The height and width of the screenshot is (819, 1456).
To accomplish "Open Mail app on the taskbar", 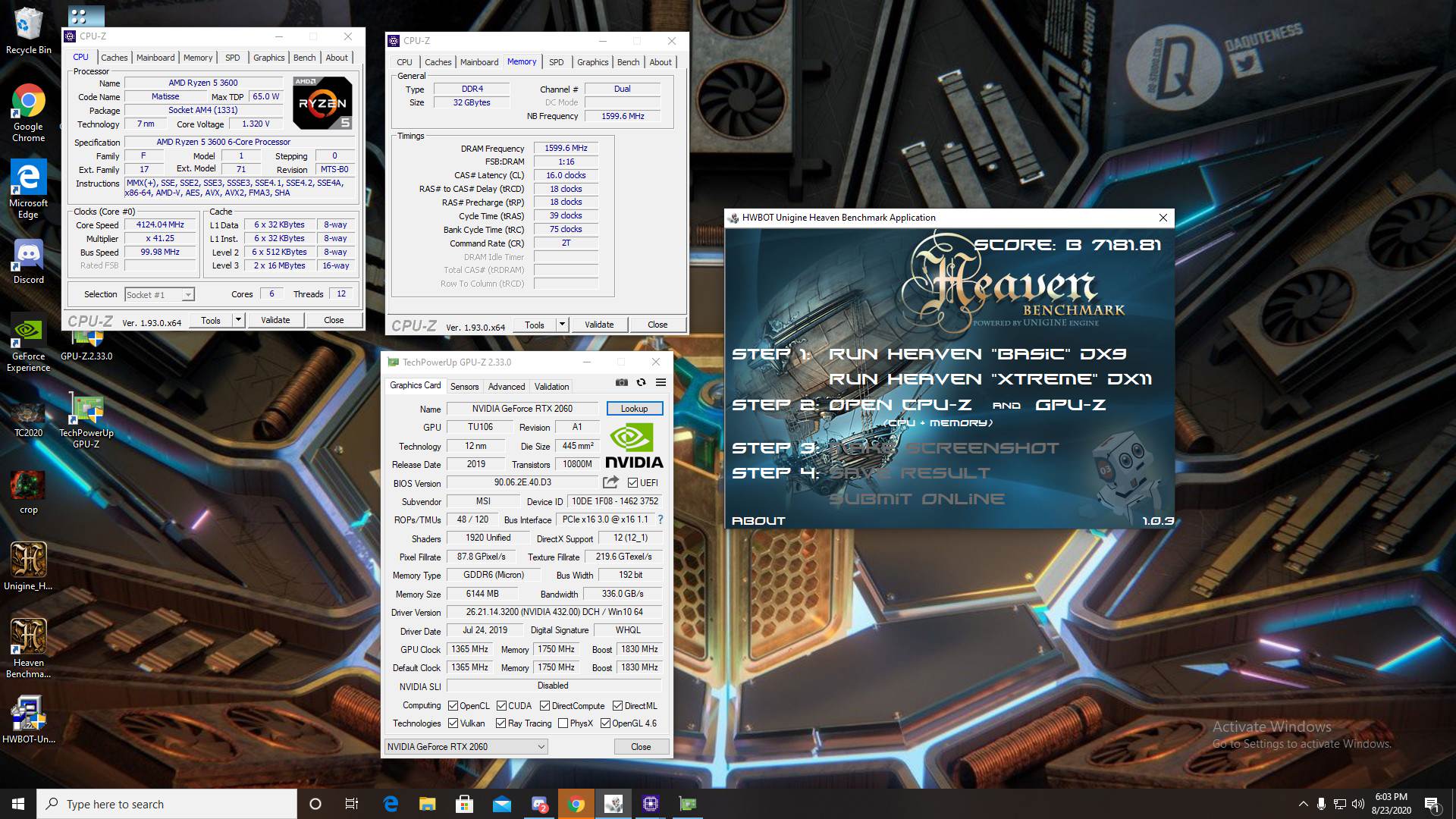I will (502, 804).
